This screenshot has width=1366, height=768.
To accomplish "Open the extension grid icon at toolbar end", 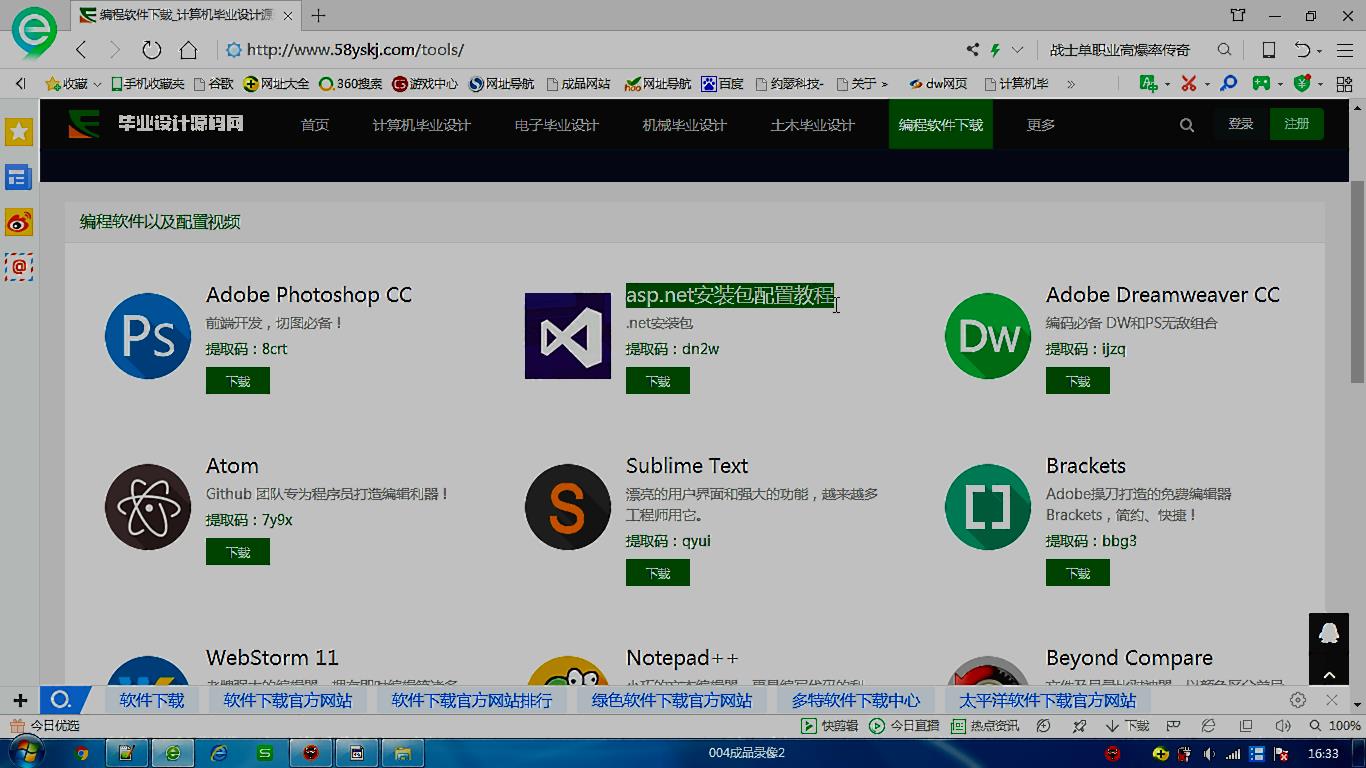I will pyautogui.click(x=1344, y=84).
